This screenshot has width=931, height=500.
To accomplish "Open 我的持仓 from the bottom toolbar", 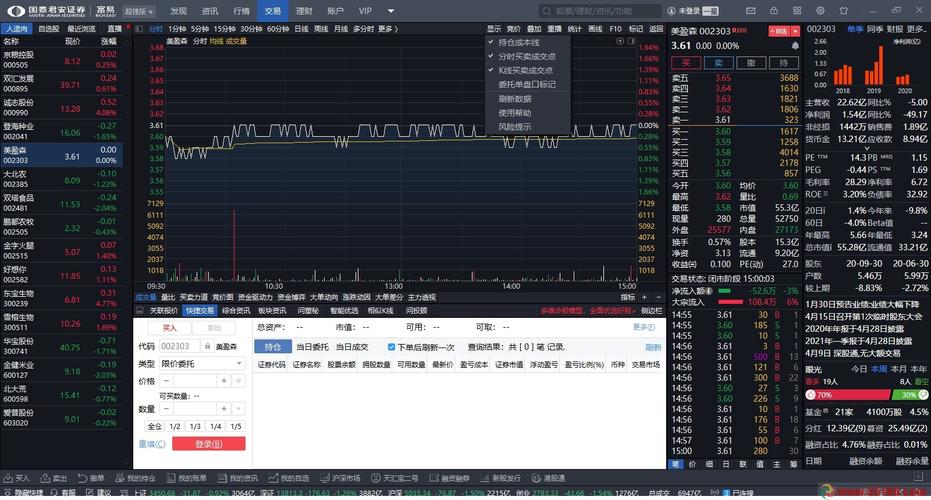I will (x=135, y=479).
